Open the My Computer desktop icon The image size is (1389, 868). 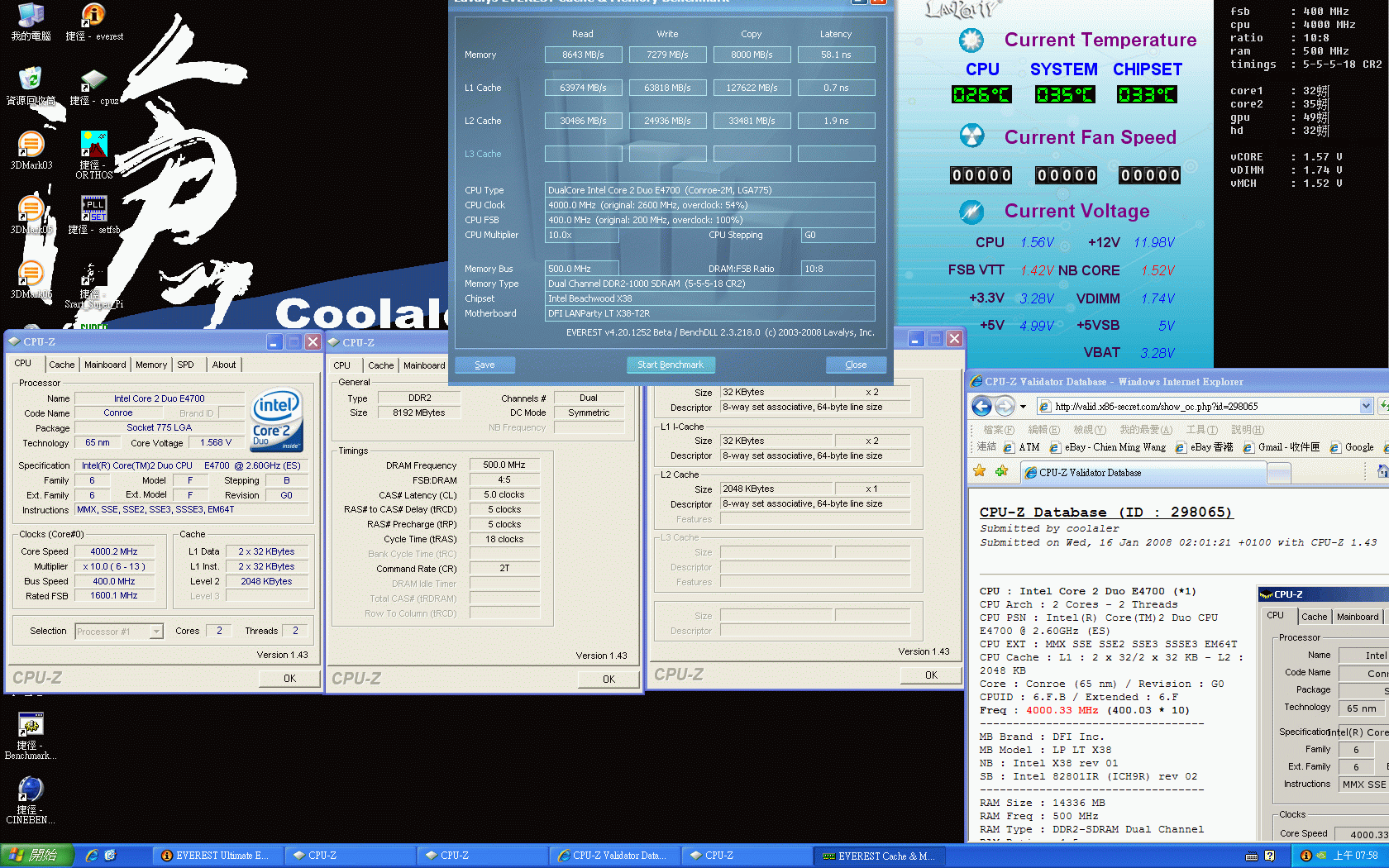click(x=31, y=21)
